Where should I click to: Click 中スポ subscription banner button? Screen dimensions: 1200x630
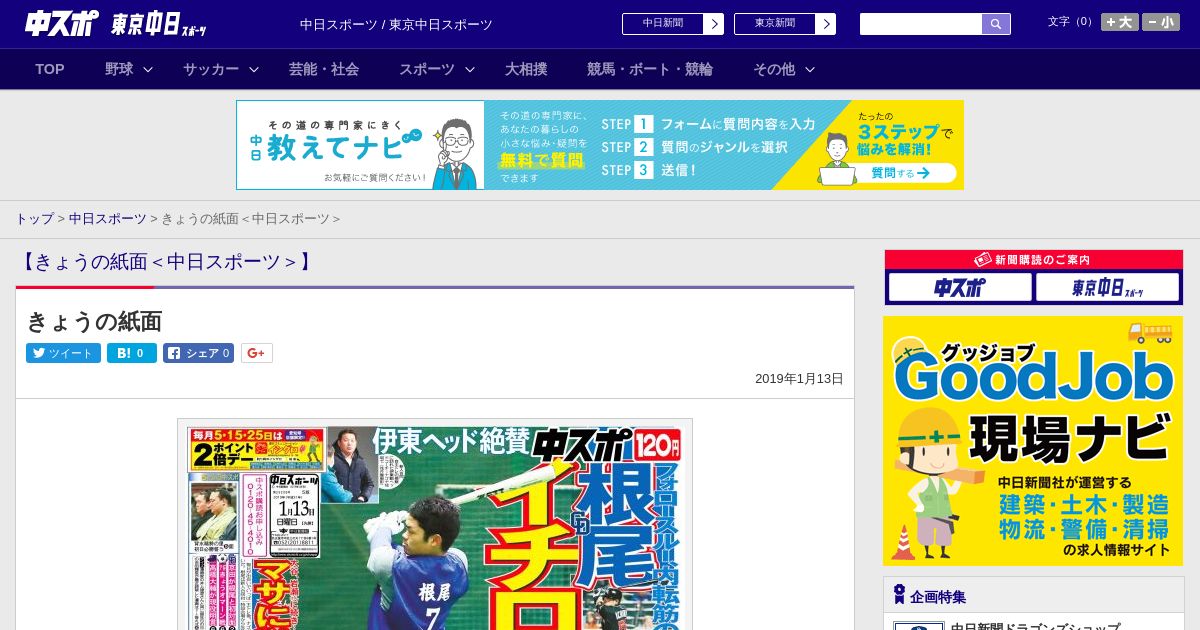point(960,288)
